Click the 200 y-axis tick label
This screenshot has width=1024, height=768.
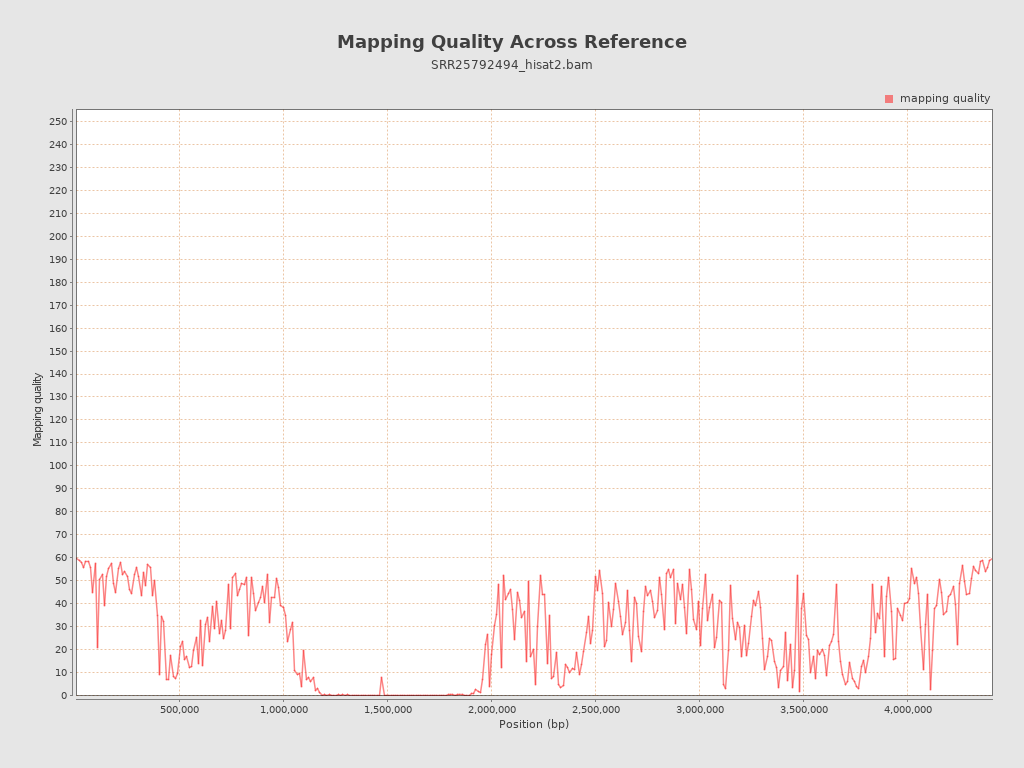(58, 237)
